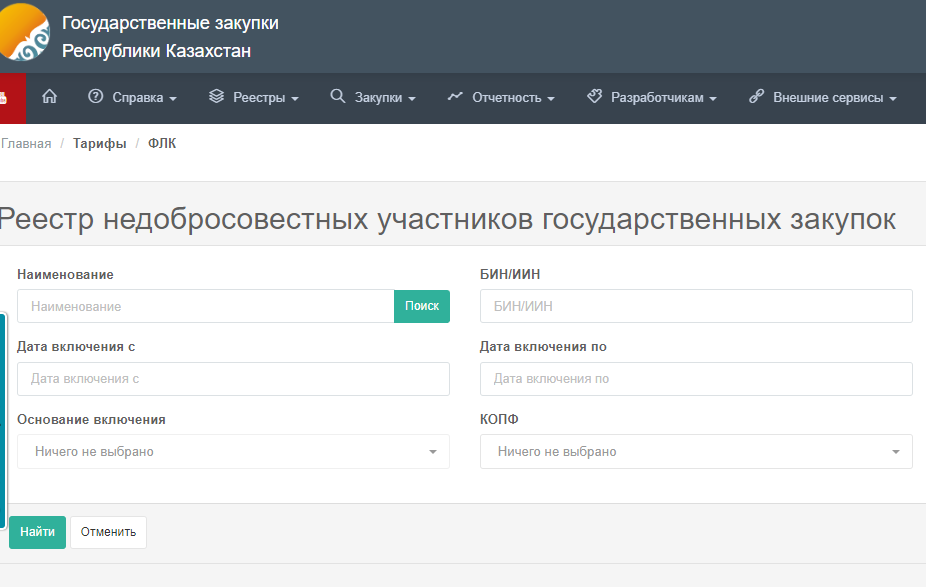Click the site logo emblem

coord(24,33)
